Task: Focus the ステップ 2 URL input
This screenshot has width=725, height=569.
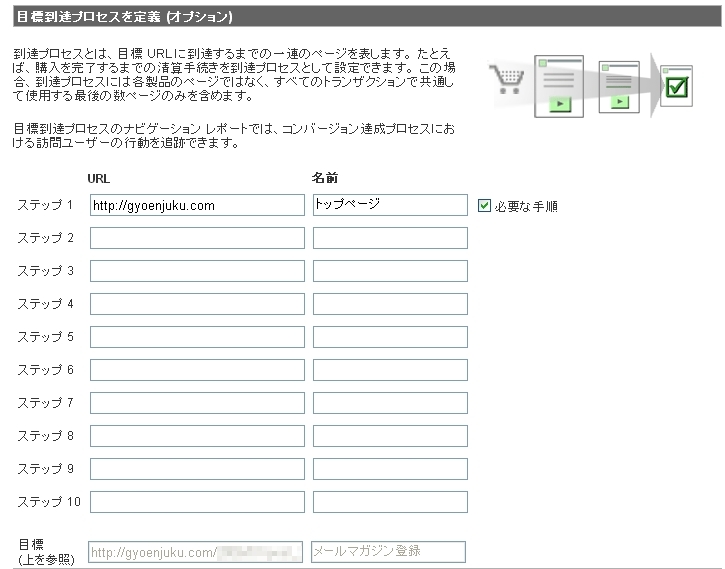Action: point(197,238)
